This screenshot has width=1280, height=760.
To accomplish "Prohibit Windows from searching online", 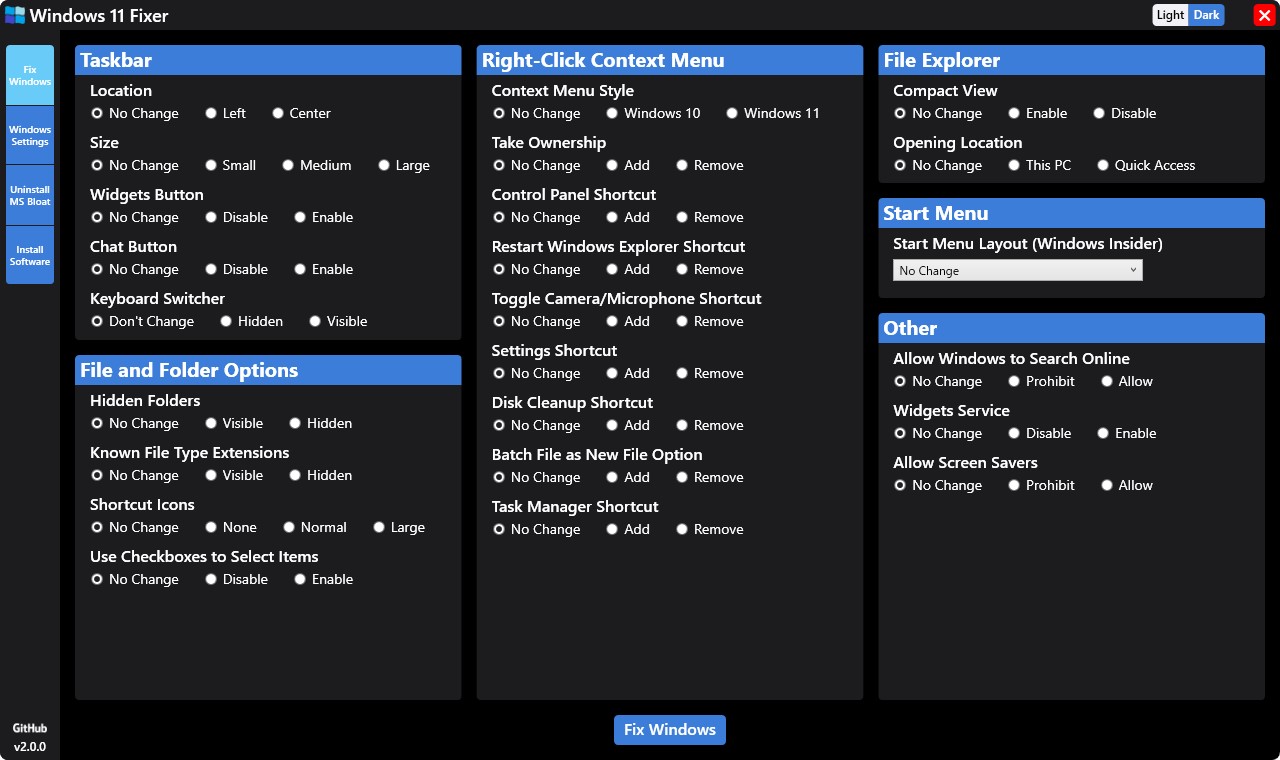I will [1042, 381].
